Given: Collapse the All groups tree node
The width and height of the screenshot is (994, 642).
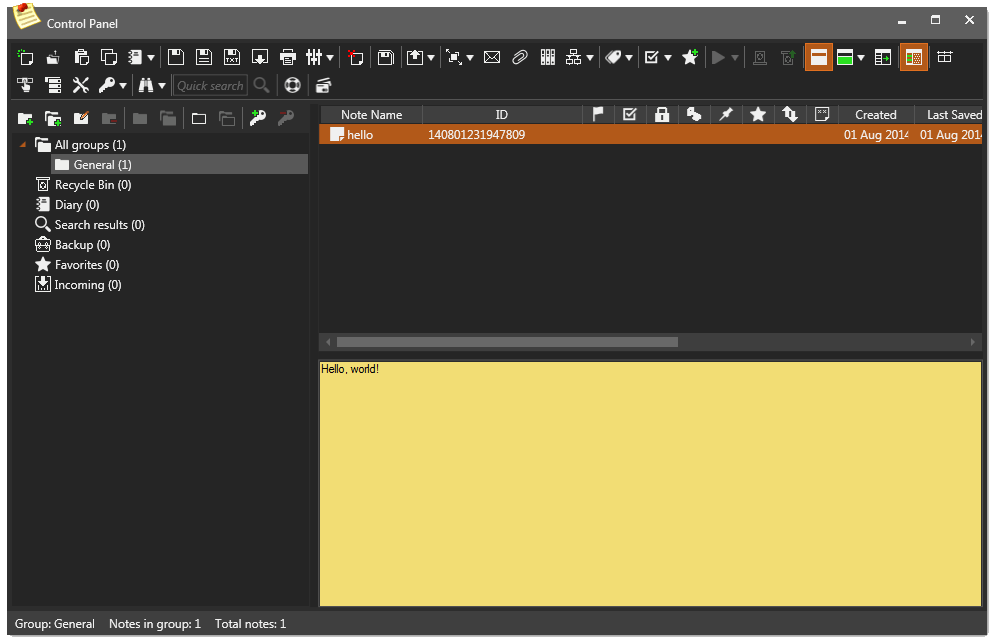Looking at the screenshot, I should coord(22,144).
